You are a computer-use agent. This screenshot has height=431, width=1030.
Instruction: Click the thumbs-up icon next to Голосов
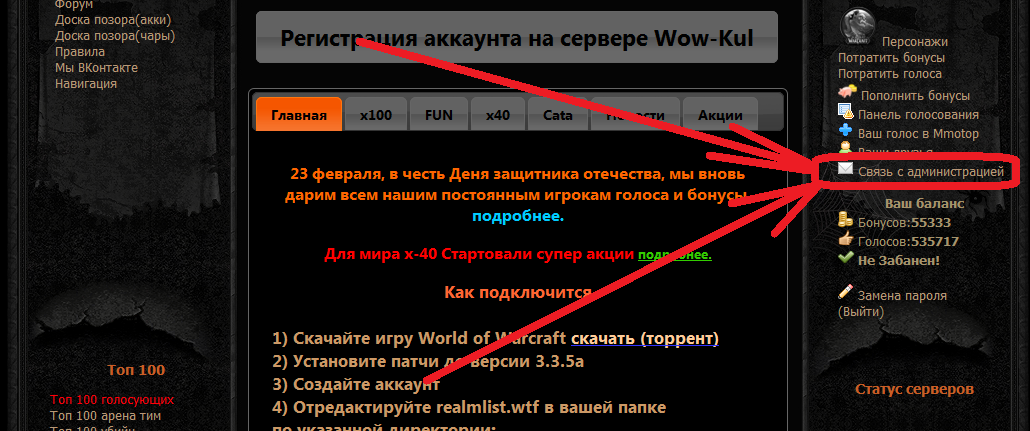pos(846,239)
